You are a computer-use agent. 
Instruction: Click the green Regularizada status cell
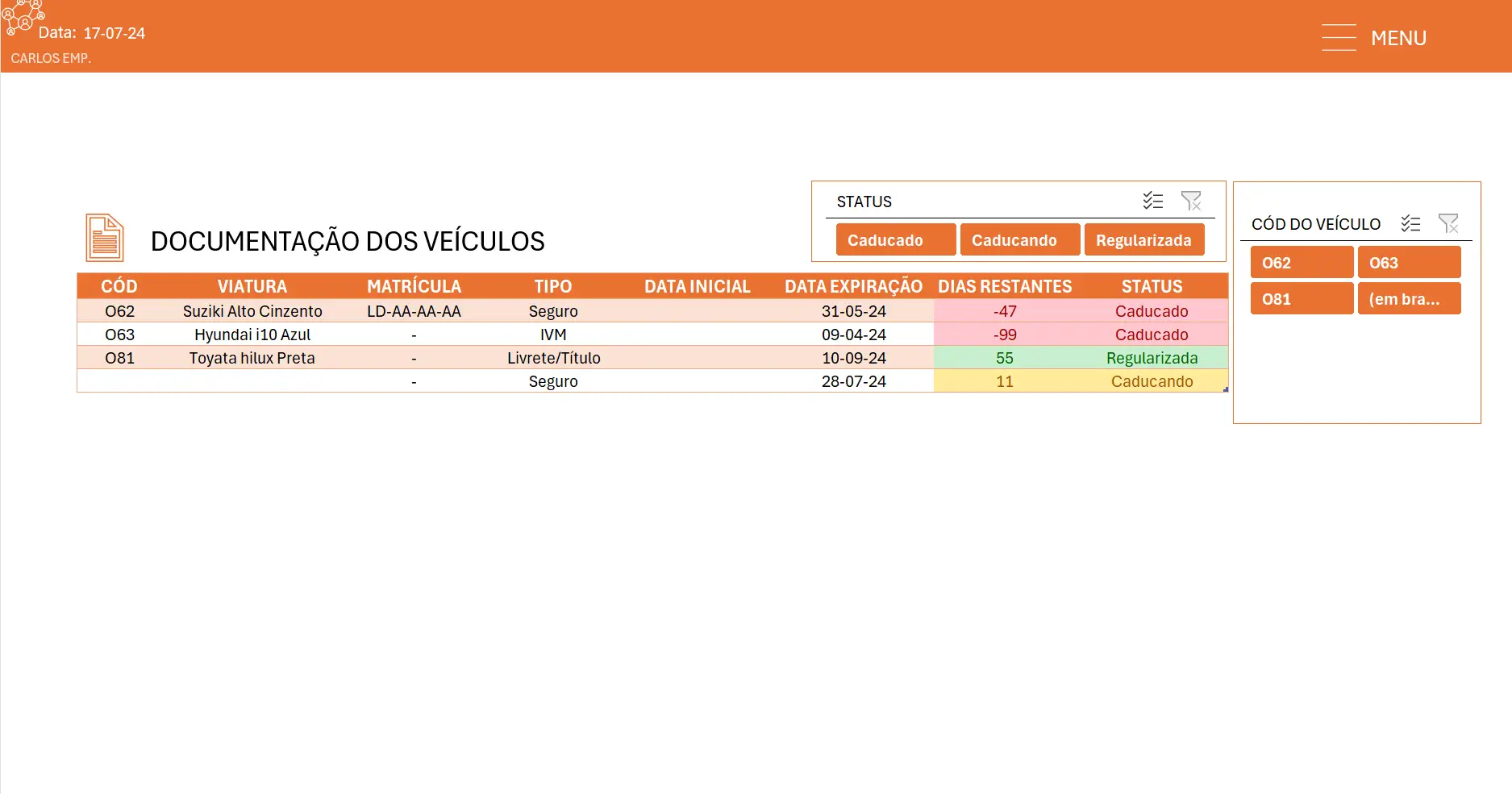(1152, 358)
